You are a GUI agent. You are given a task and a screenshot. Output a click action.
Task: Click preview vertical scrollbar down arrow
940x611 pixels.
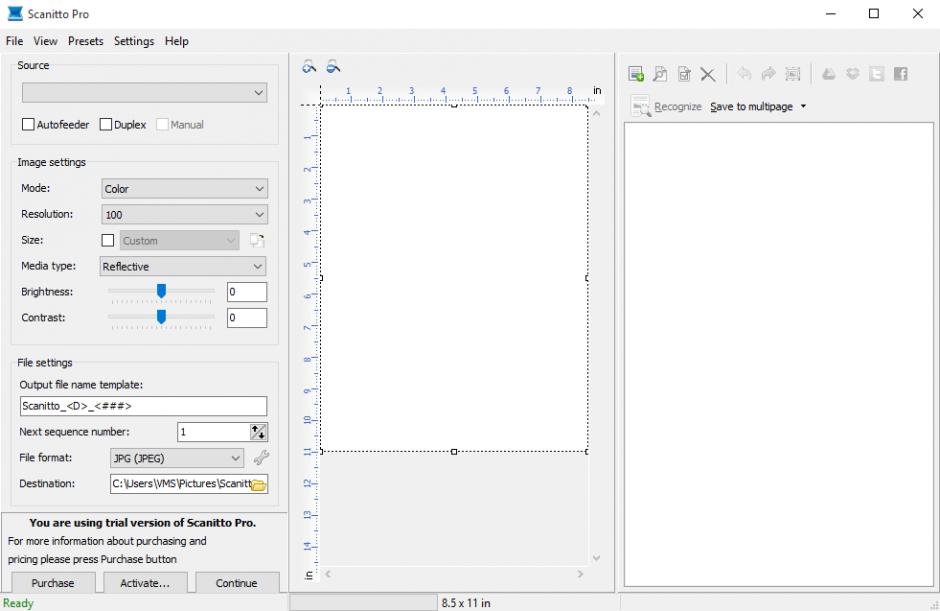(596, 558)
